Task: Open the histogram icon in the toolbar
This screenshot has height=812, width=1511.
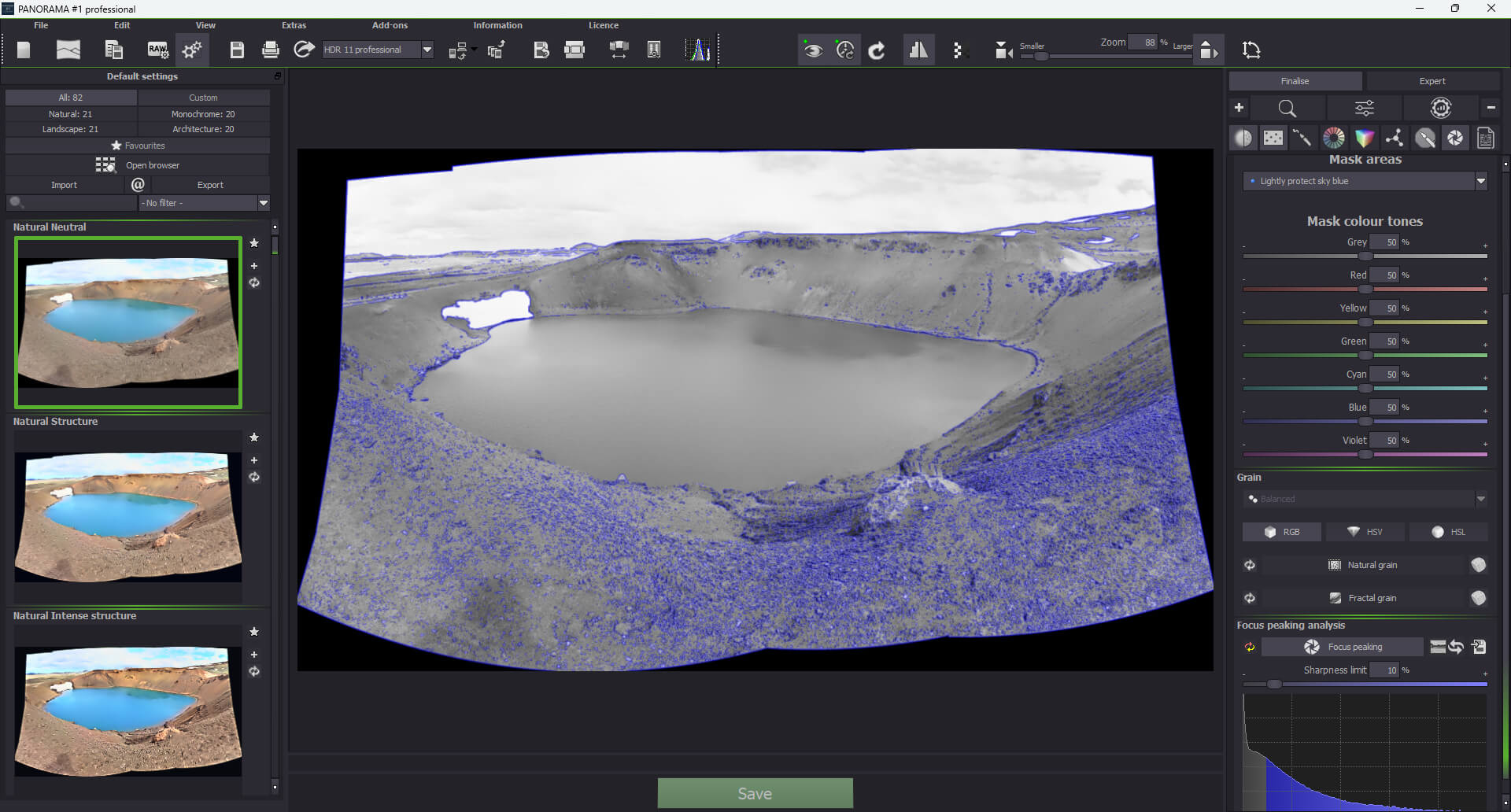Action: [697, 50]
